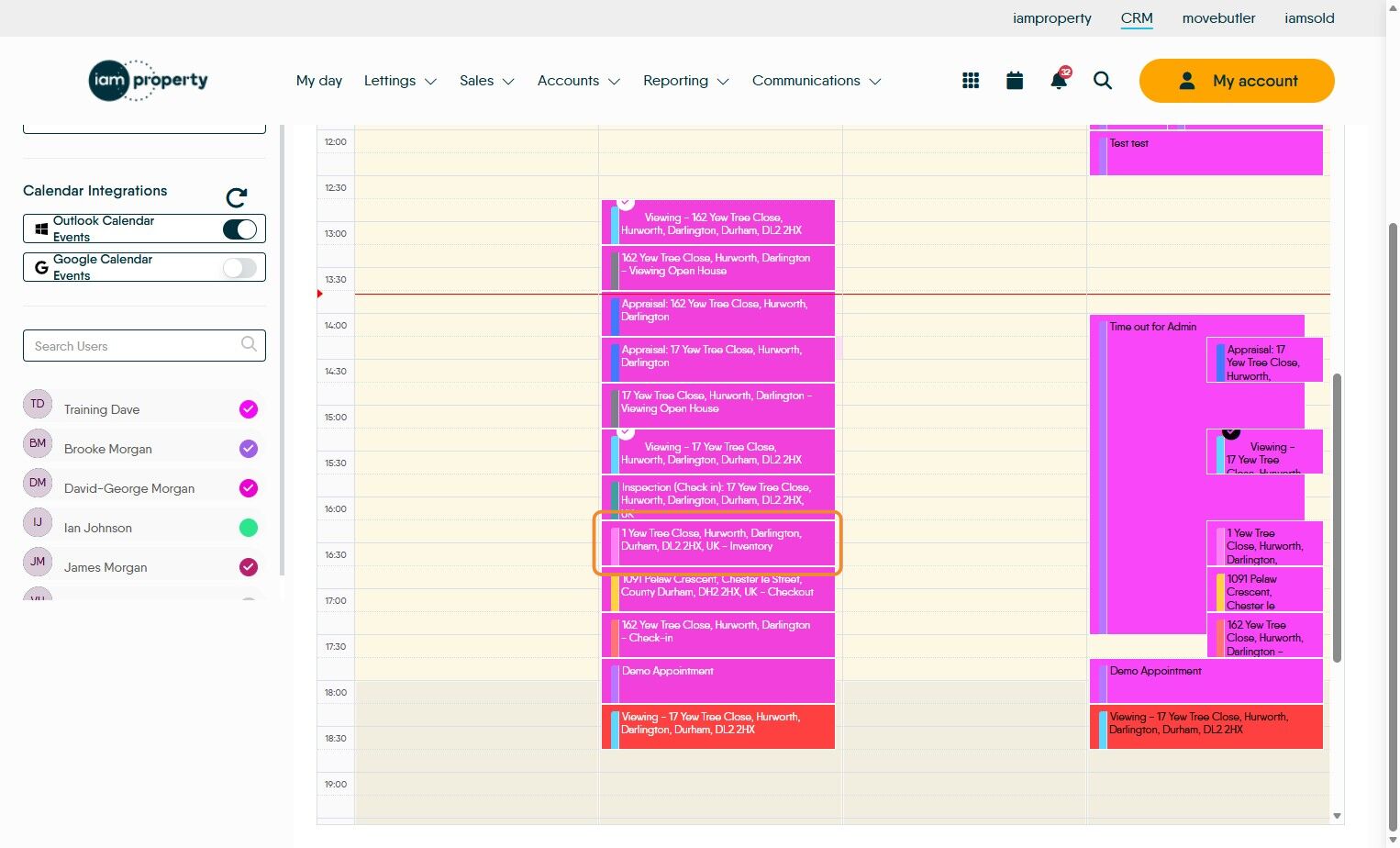
Task: Open My account
Action: (x=1237, y=81)
